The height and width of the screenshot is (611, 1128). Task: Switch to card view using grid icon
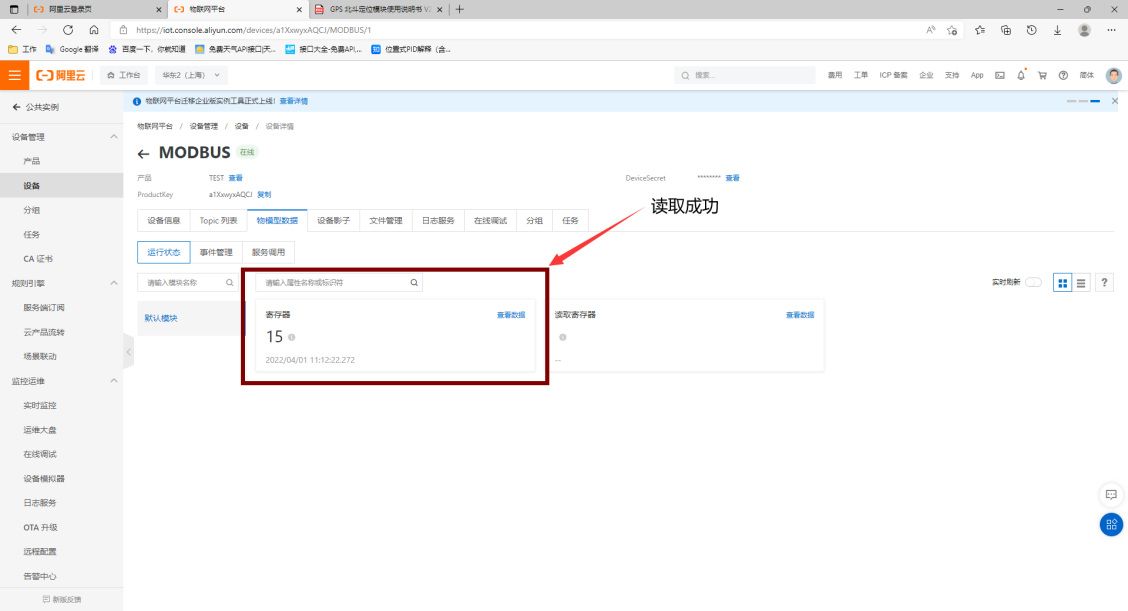click(1062, 282)
